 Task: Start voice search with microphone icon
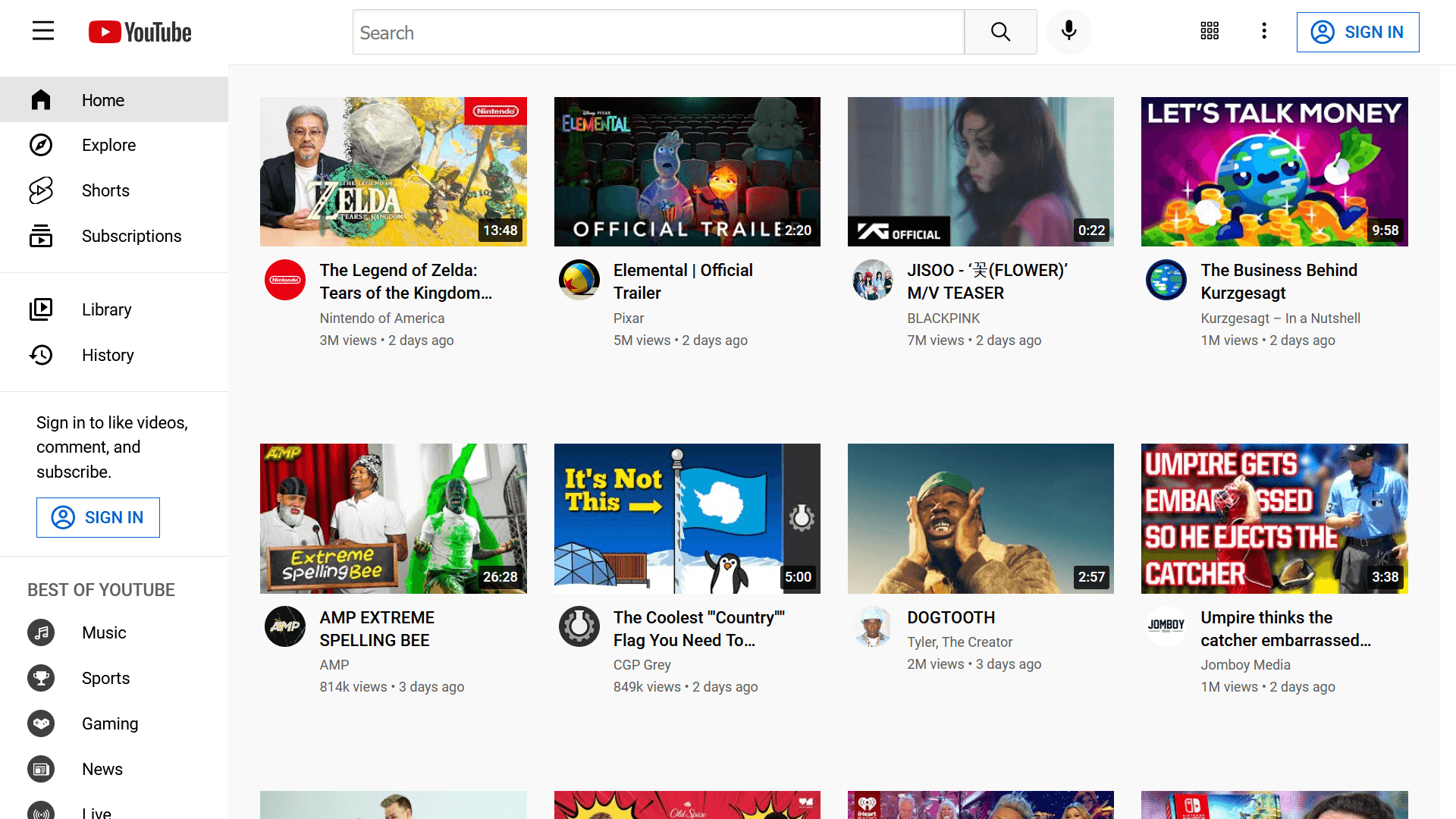pyautogui.click(x=1068, y=31)
